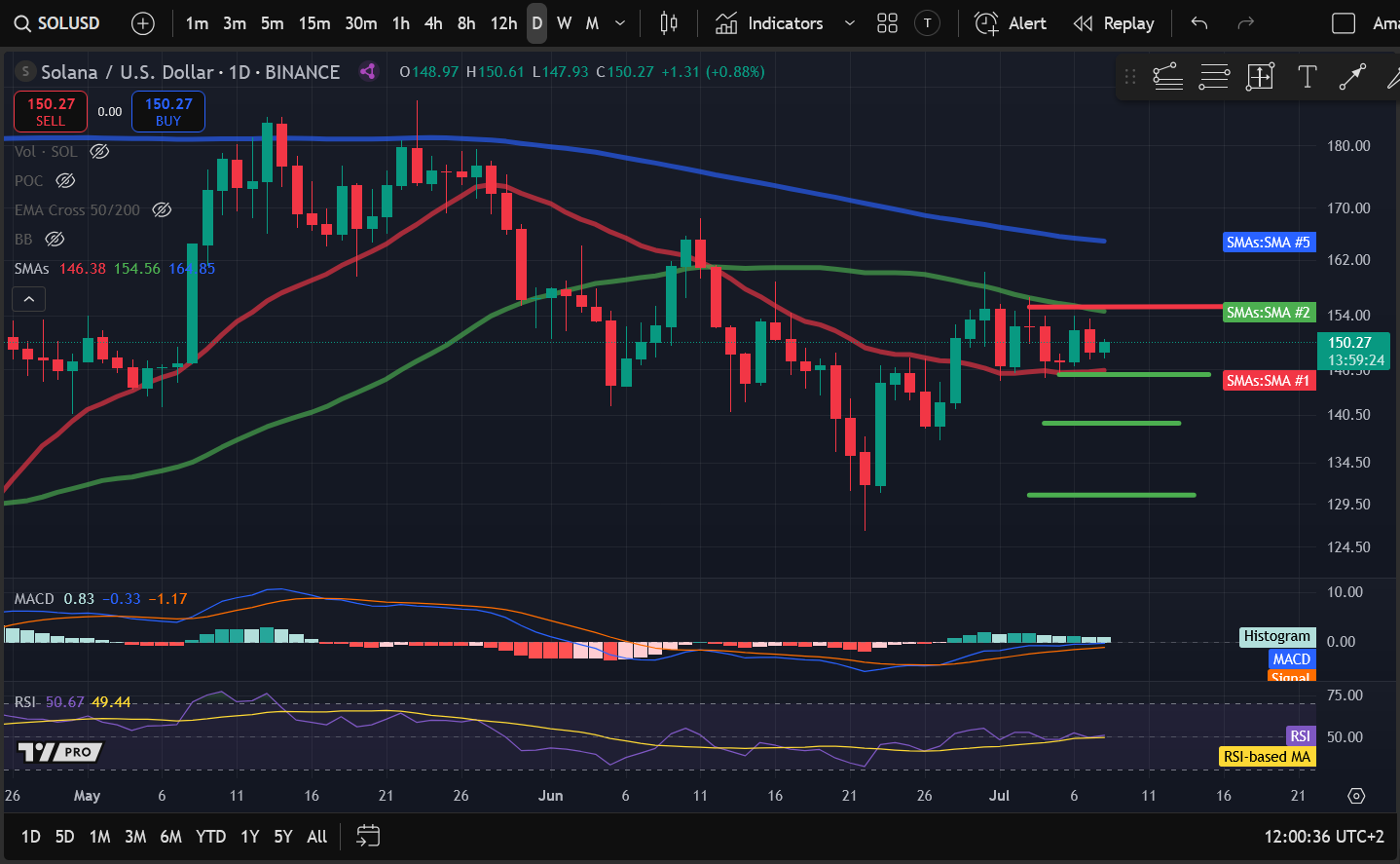1400x864 pixels.
Task: Toggle visibility of BB indicator
Action: [x=55, y=239]
